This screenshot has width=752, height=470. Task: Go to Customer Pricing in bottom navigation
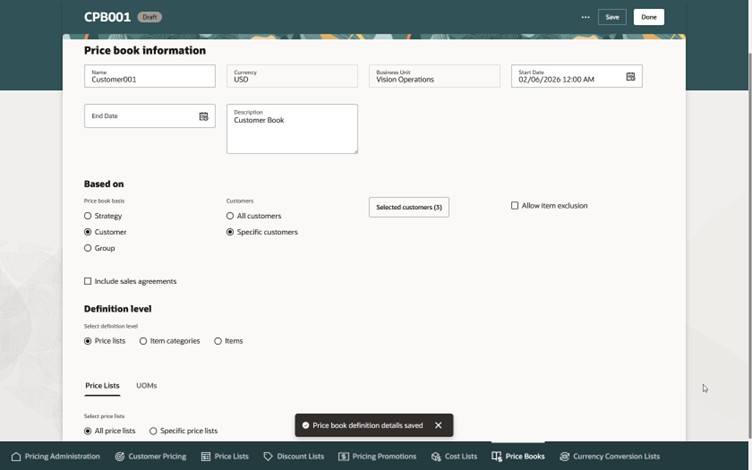pos(151,457)
